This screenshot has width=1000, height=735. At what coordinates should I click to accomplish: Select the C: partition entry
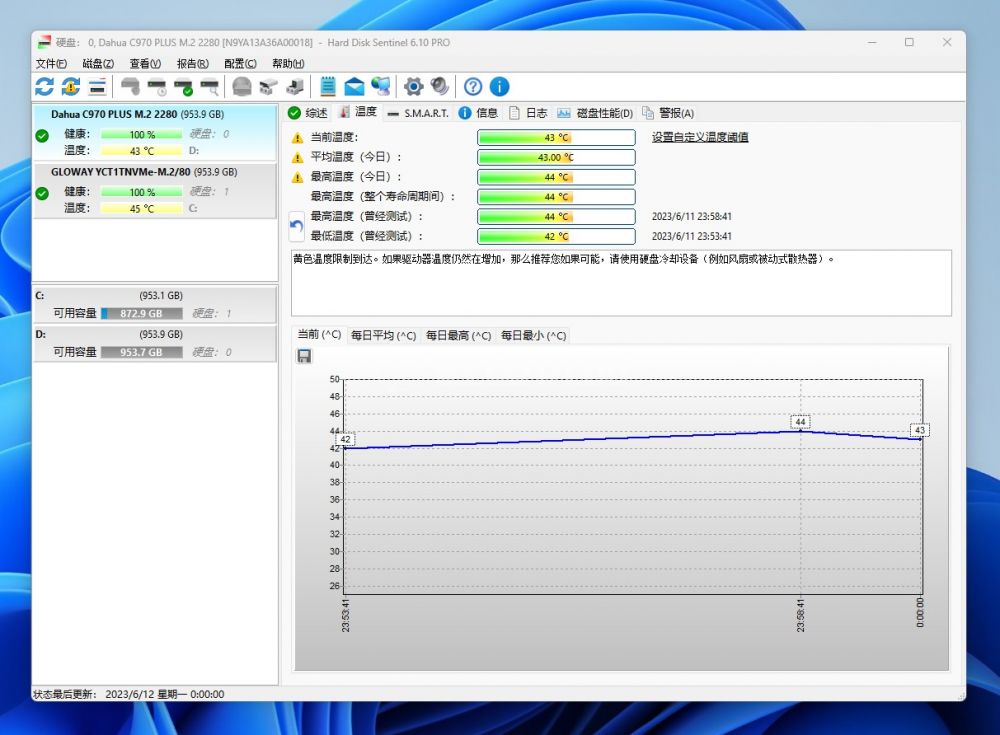click(x=155, y=304)
